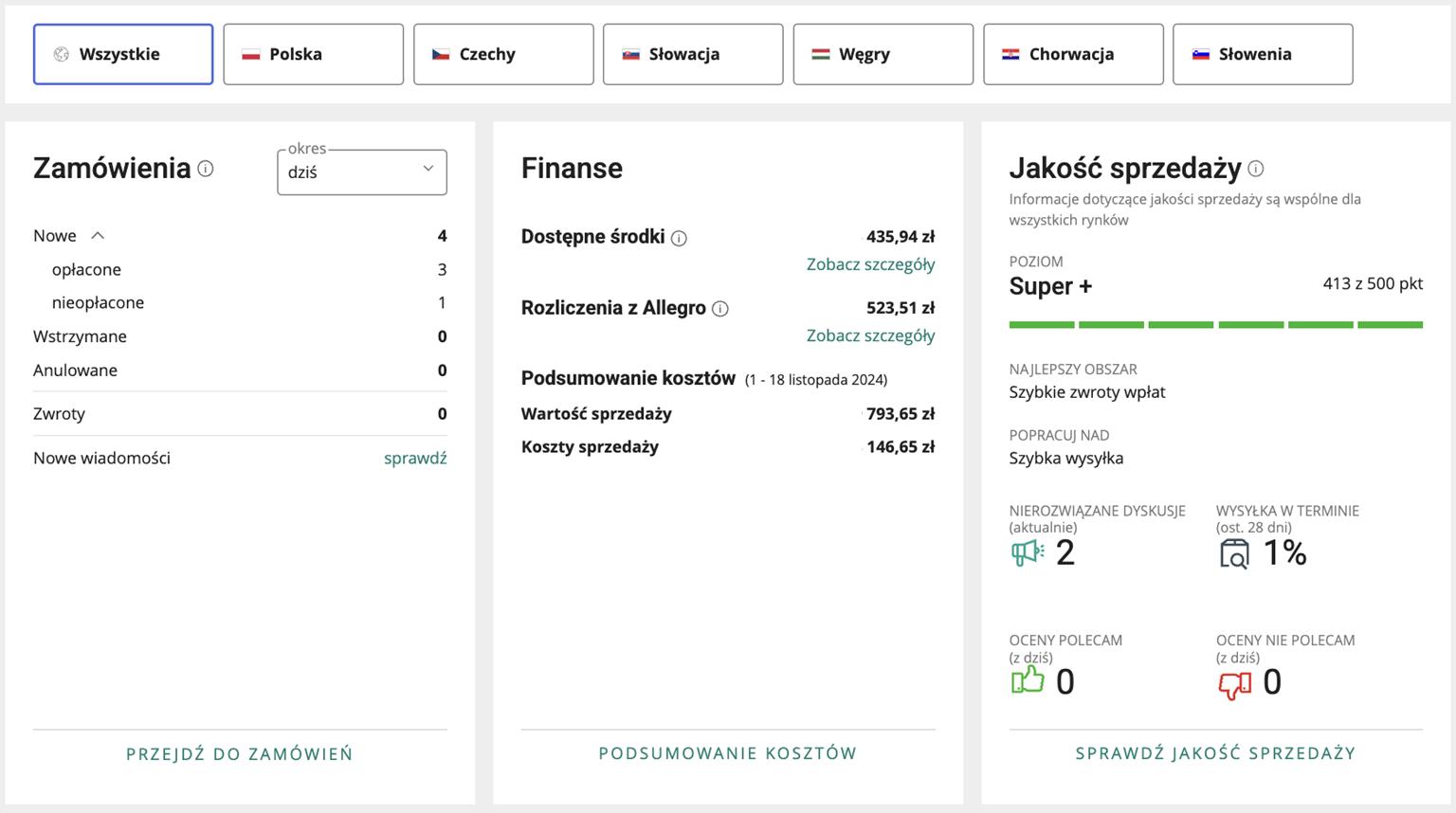
Task: Click the green thumbs-up ratings icon
Action: (1028, 680)
